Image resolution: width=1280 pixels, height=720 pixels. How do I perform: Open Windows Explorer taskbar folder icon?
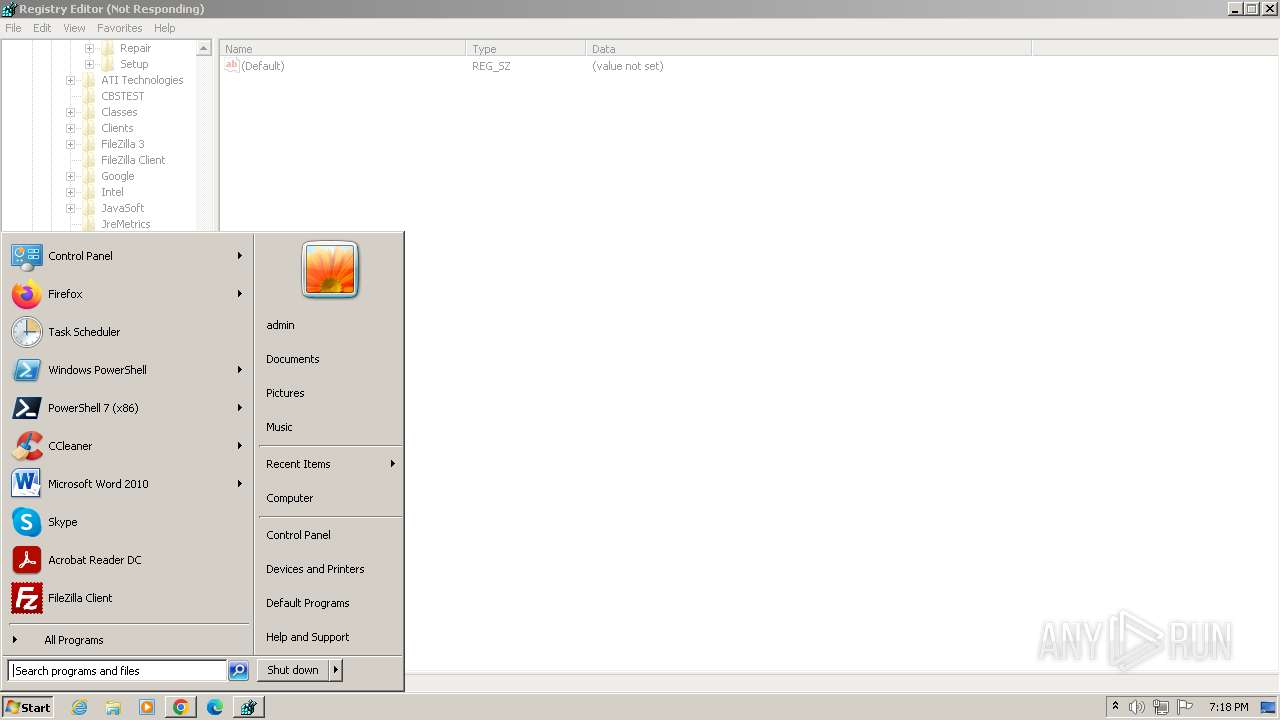click(x=113, y=707)
